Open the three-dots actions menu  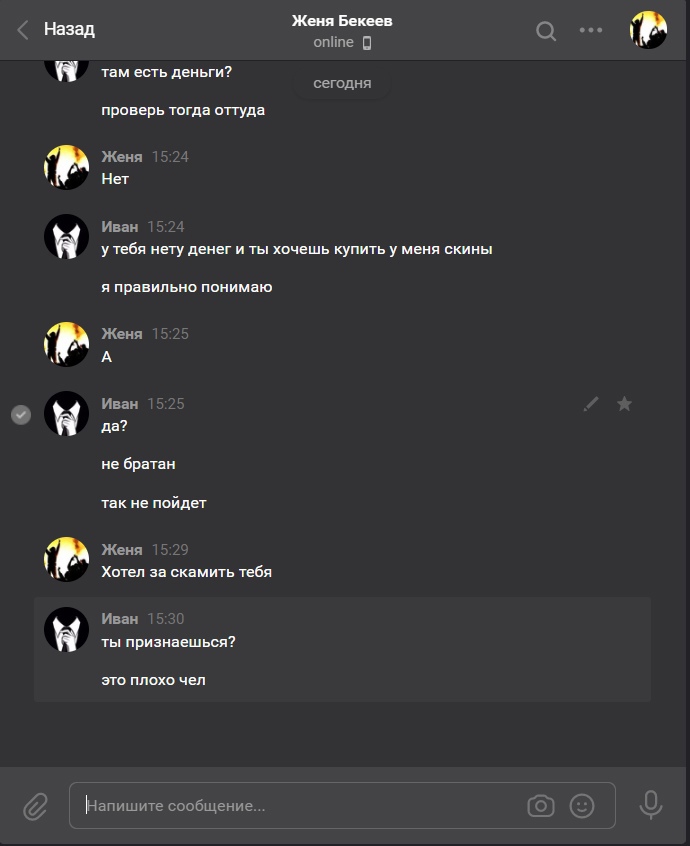point(591,31)
